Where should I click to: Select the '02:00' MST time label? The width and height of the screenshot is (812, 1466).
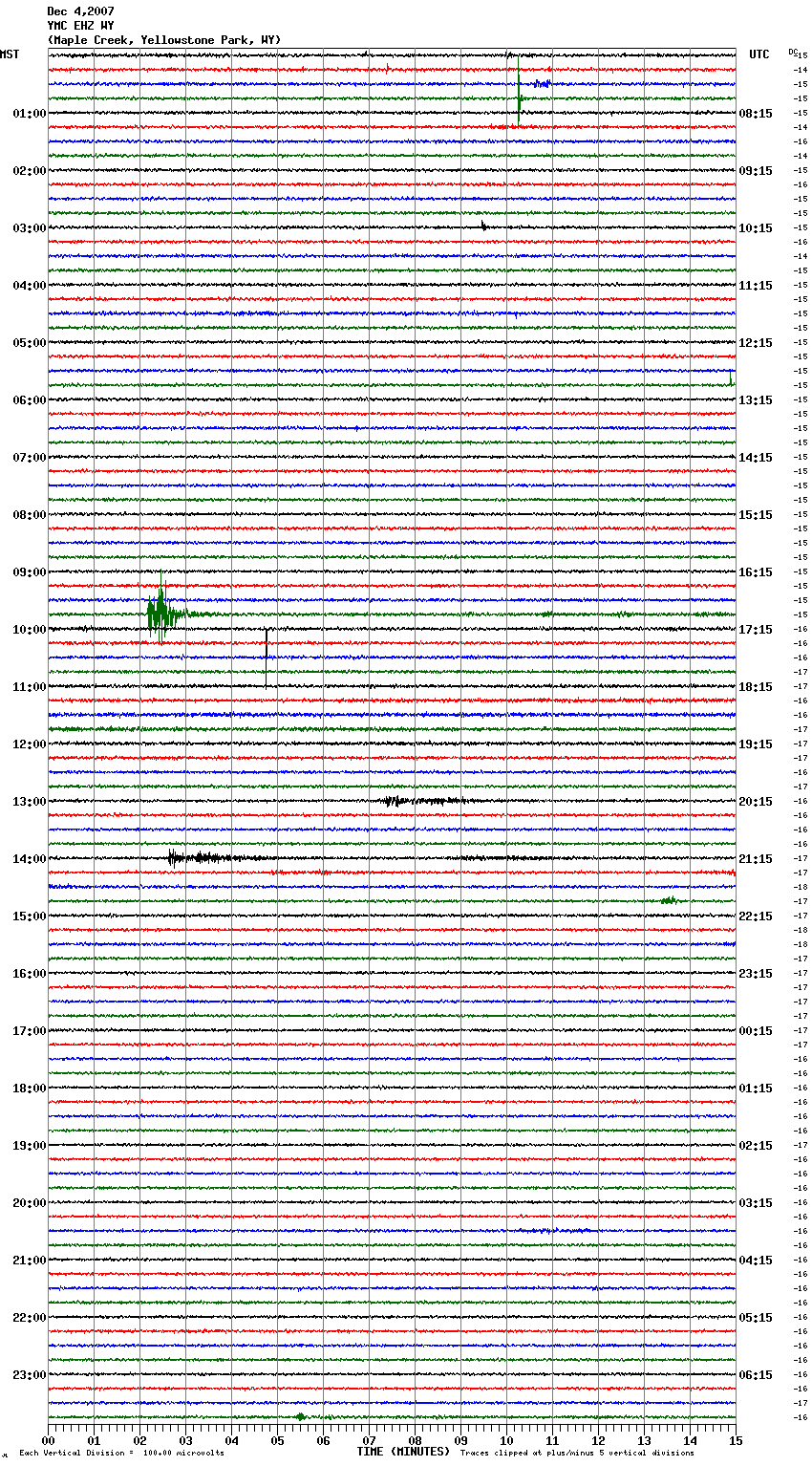click(x=30, y=171)
